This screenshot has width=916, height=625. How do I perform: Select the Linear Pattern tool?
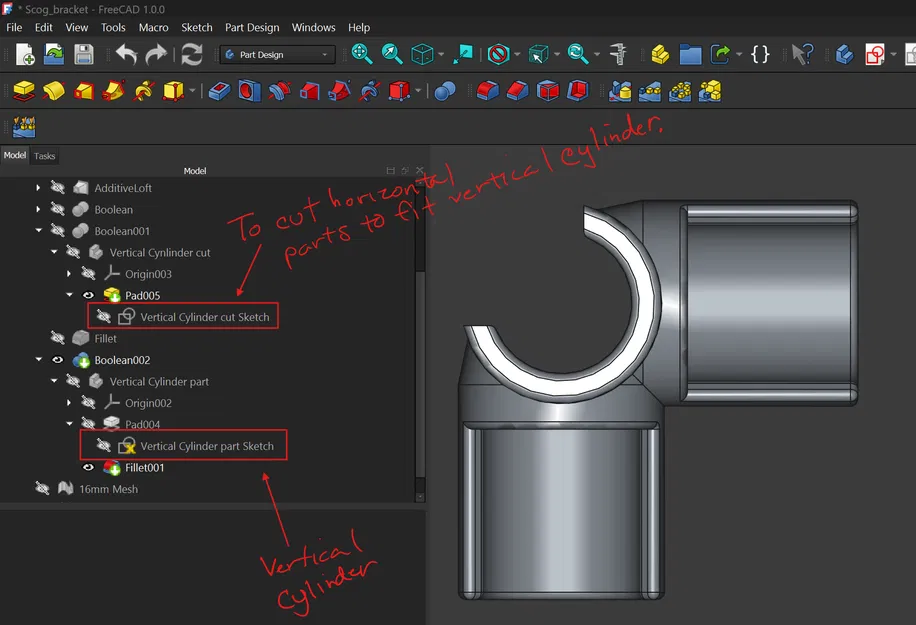point(650,91)
